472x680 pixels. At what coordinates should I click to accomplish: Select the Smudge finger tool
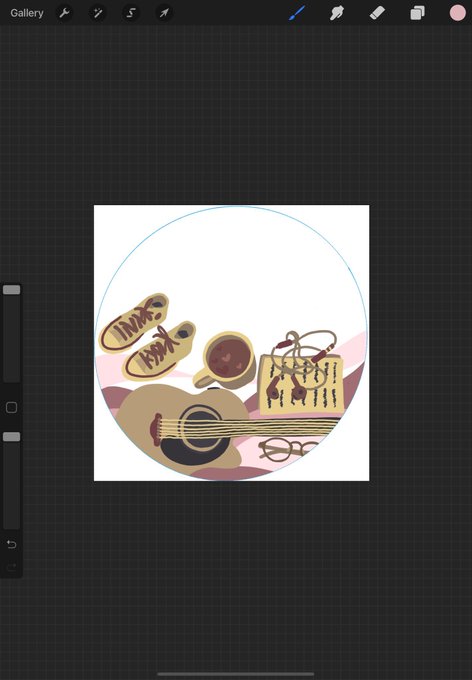pos(337,13)
